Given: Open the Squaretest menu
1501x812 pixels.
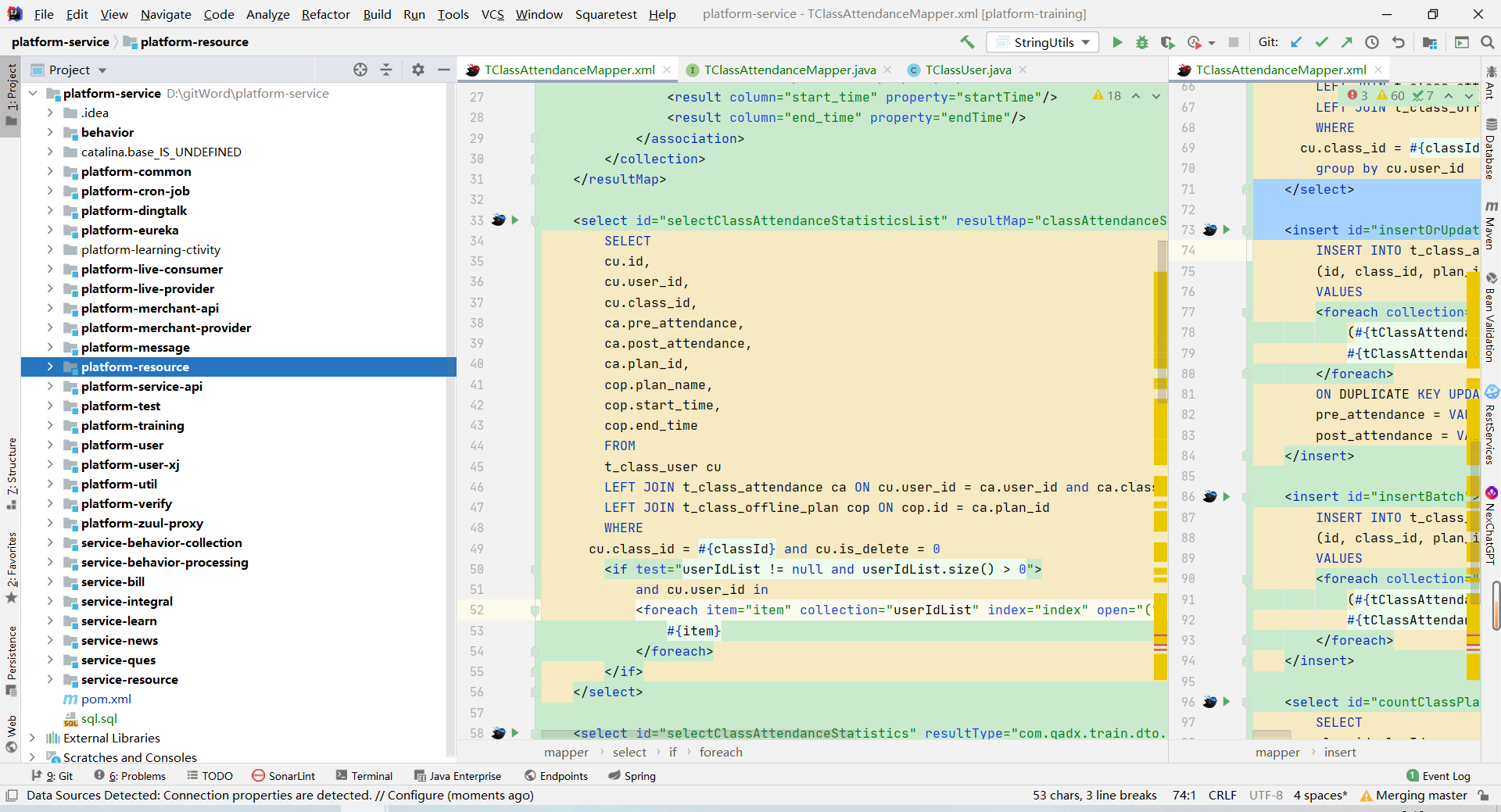Looking at the screenshot, I should (x=606, y=14).
